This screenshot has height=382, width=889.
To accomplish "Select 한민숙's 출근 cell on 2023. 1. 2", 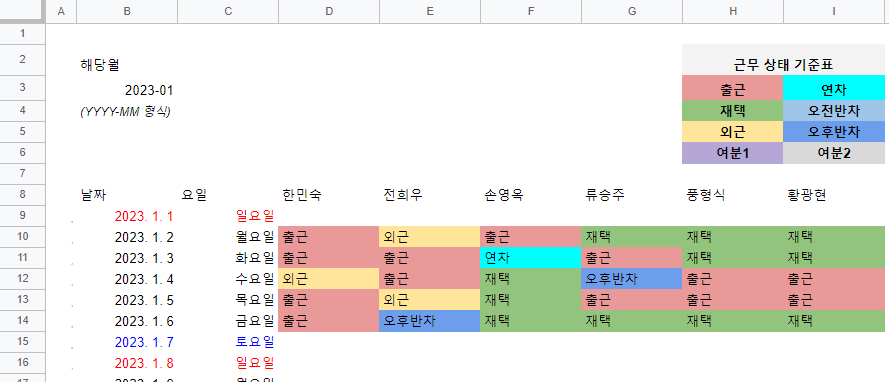I will (329, 237).
